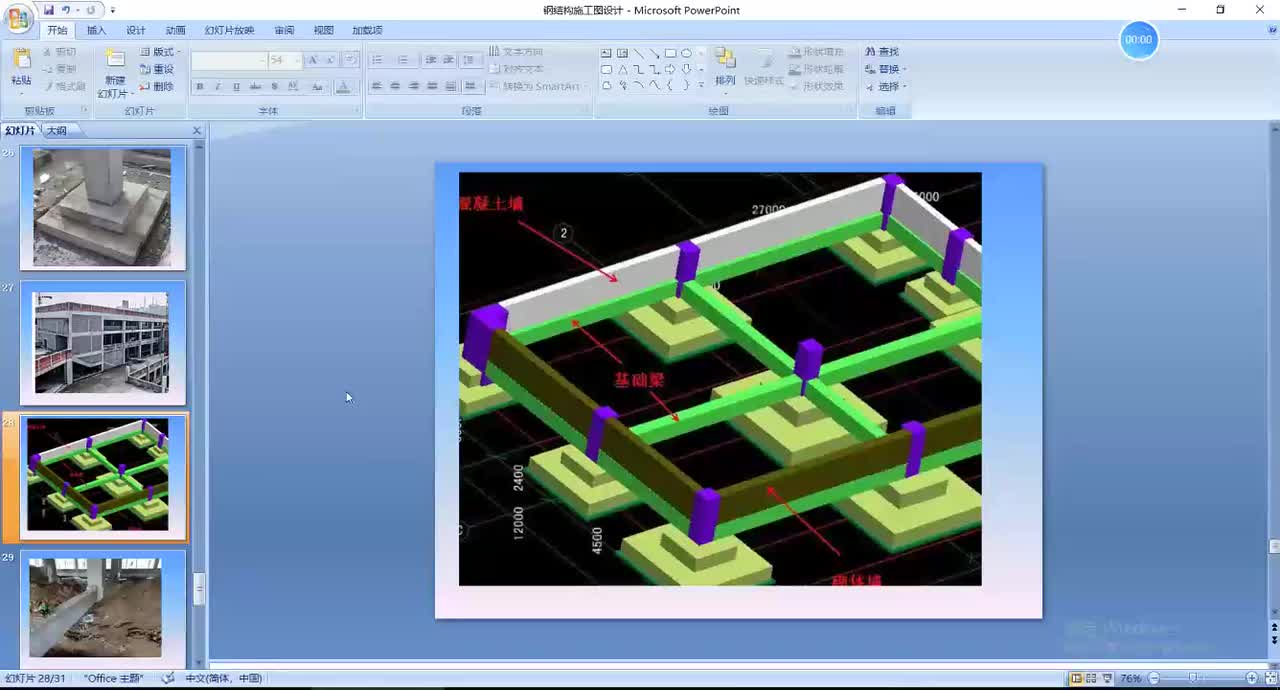Open the Office button menu
1280x690 pixels.
[x=18, y=18]
